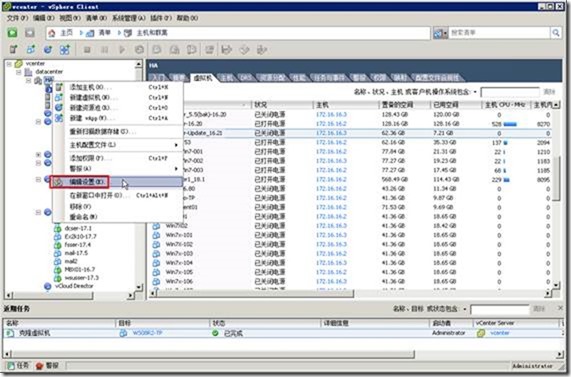Click host link in Win7x-101 row
571x377 pixels.
331,235
